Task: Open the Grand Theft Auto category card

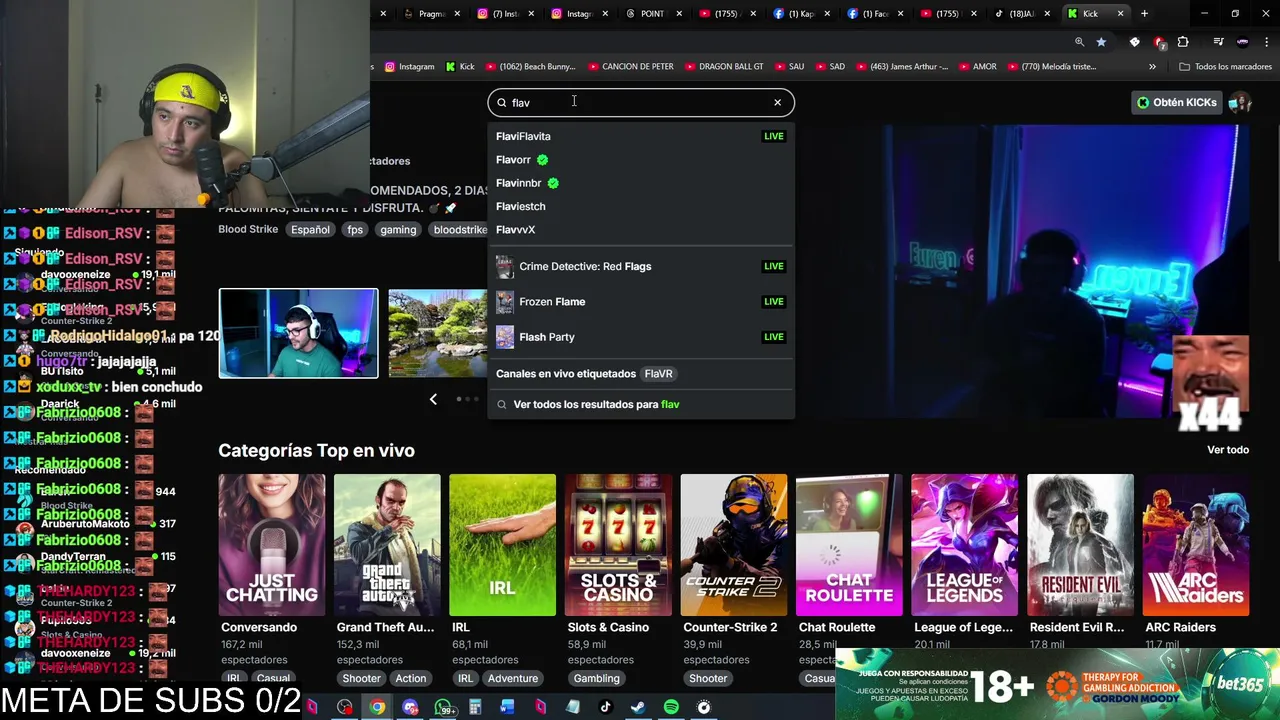Action: [x=387, y=545]
